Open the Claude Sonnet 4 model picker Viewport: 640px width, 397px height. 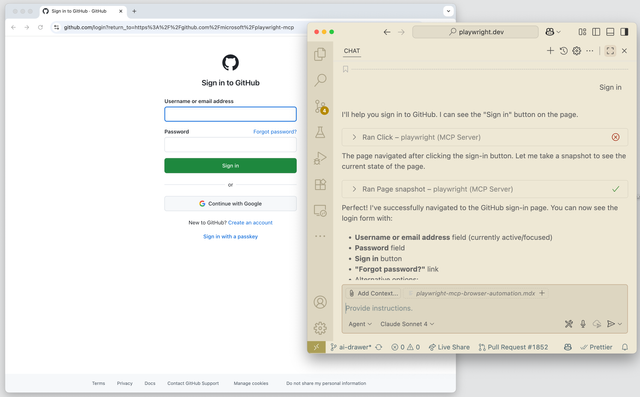click(x=407, y=324)
